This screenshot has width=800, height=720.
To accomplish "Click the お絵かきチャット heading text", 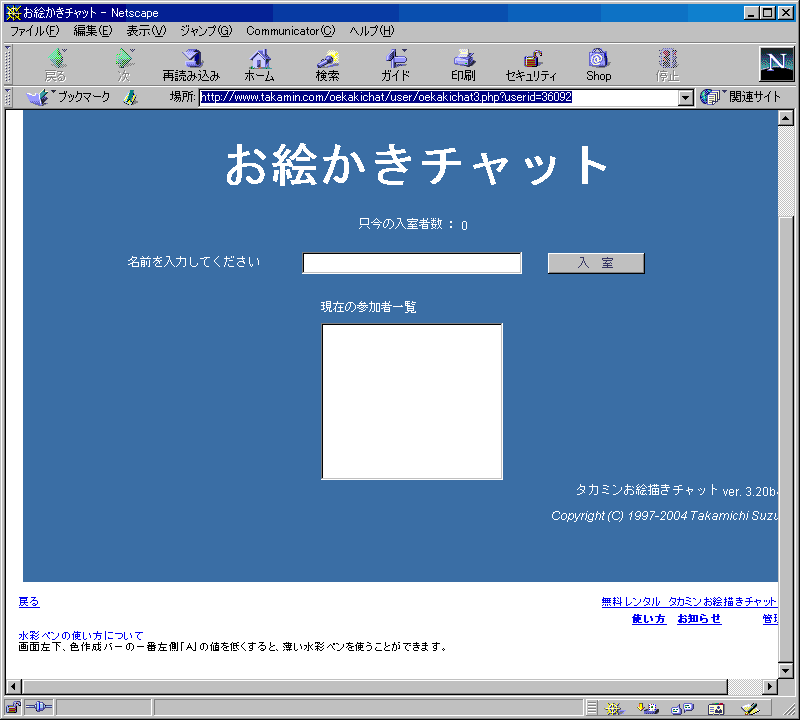I will 416,164.
